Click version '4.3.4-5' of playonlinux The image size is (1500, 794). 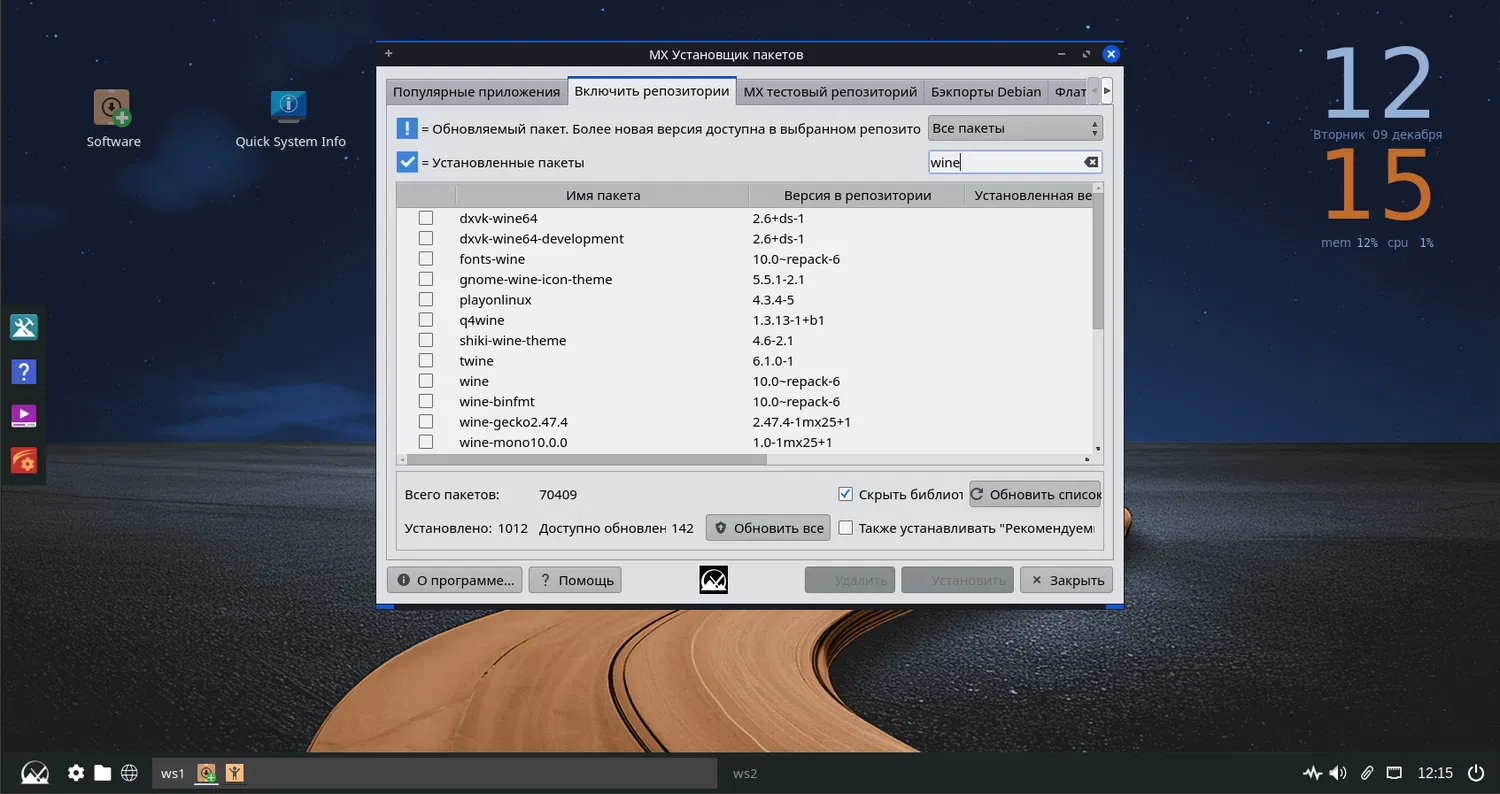click(773, 300)
